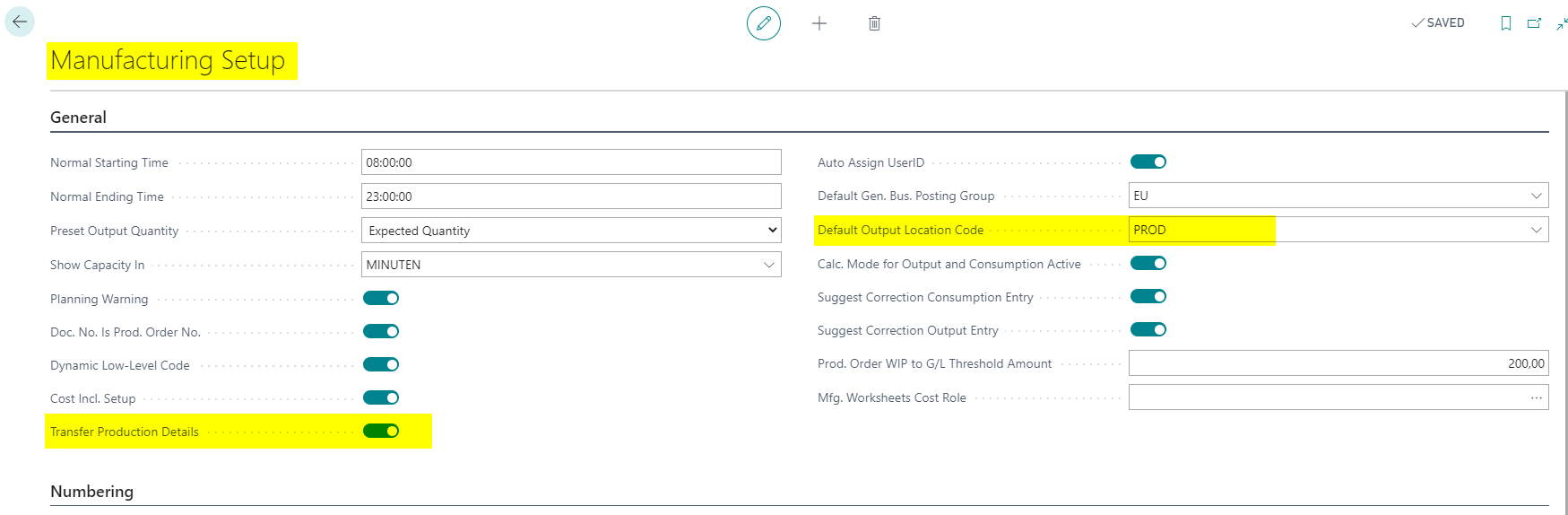
Task: Open the Numbering section header
Action: (91, 492)
